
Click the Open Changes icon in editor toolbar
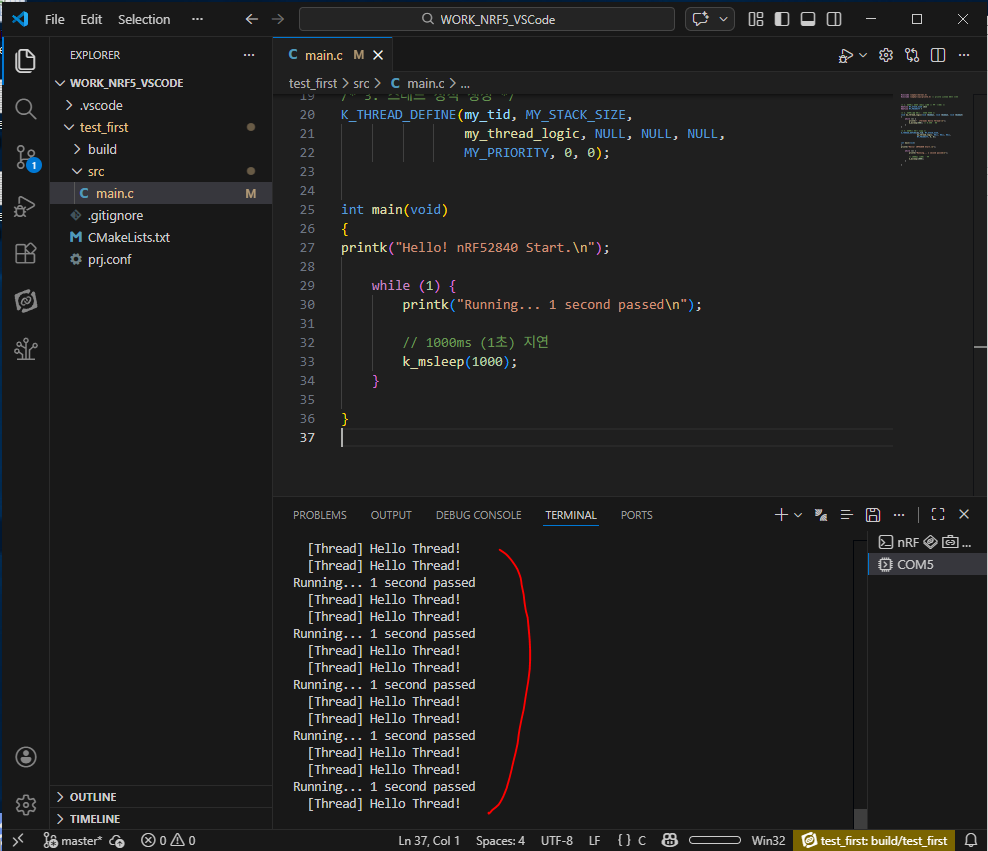(912, 55)
